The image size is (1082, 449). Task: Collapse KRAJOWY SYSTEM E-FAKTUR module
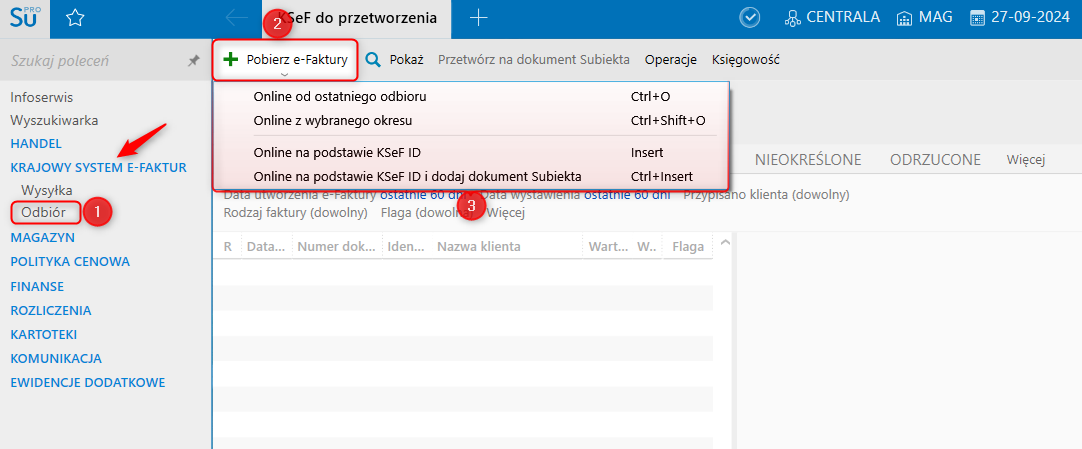tap(98, 167)
